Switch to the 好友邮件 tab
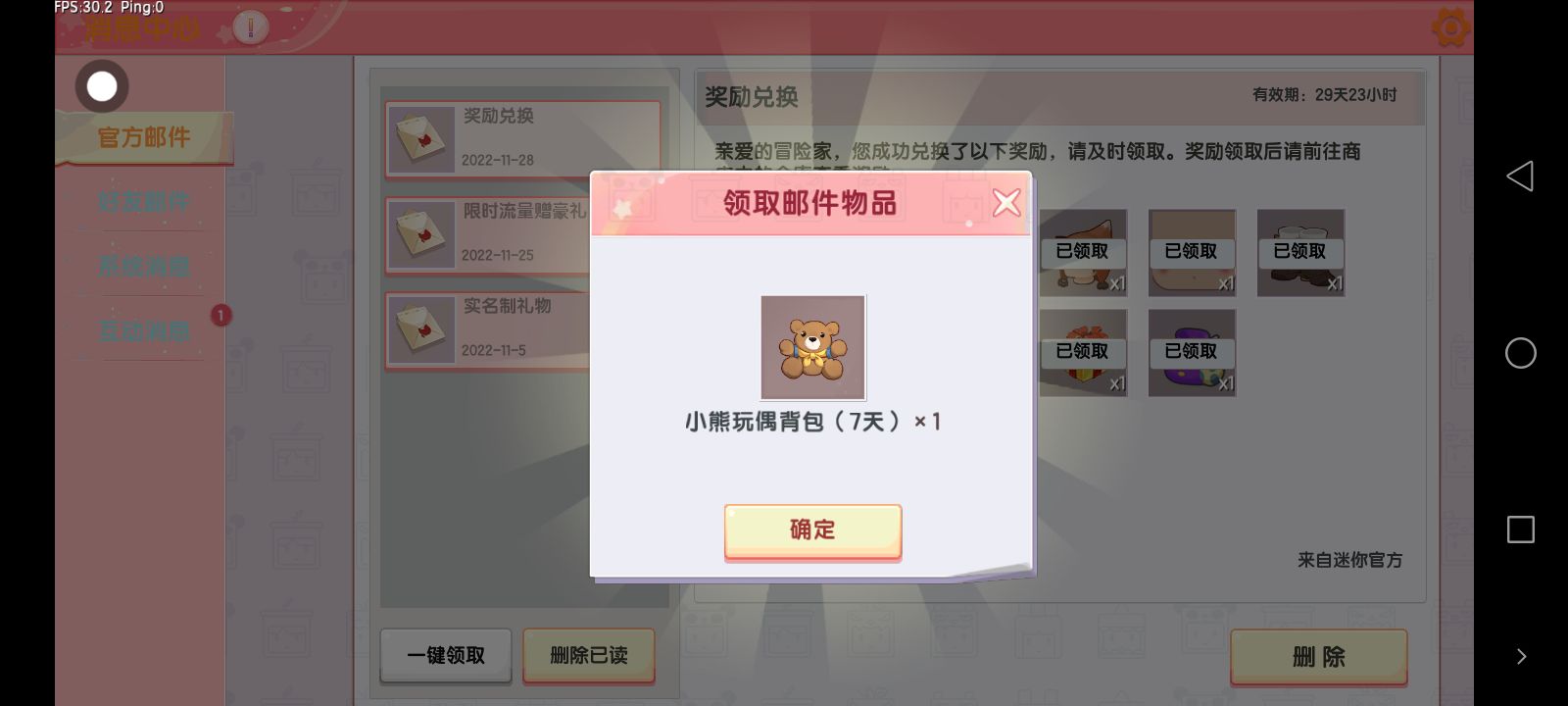The height and width of the screenshot is (706, 1568). (144, 202)
